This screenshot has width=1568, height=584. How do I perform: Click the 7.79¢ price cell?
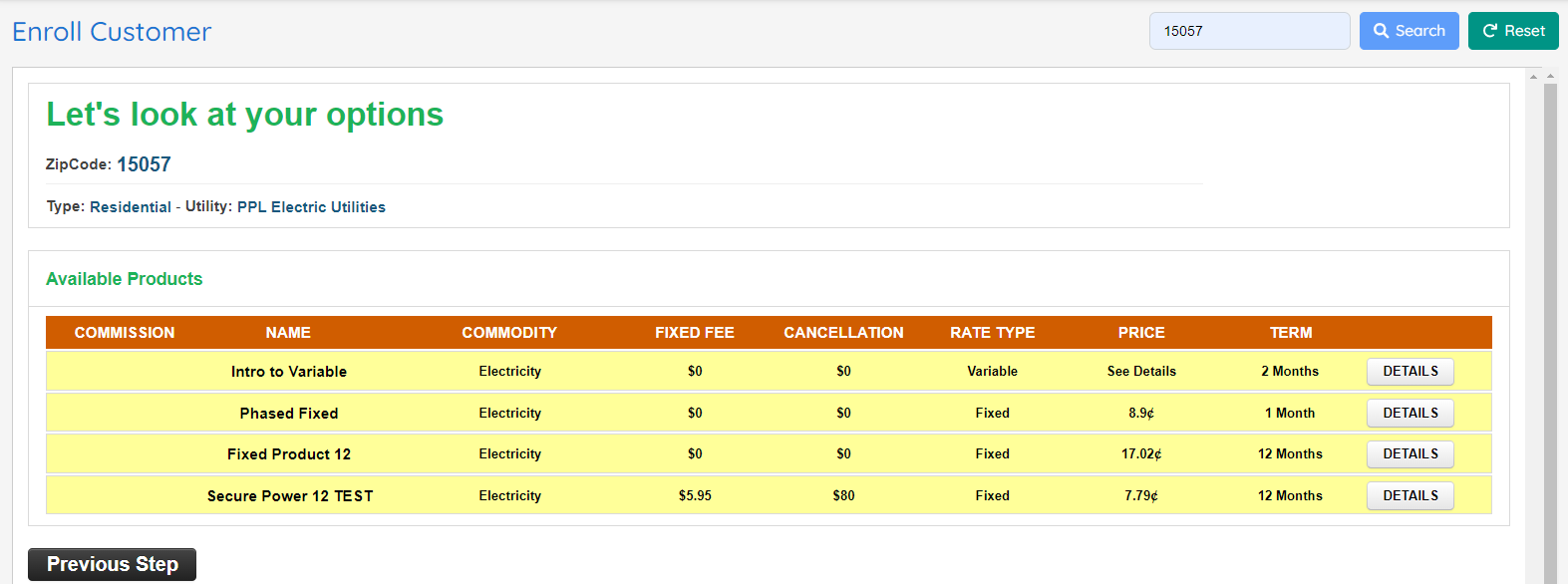[1141, 495]
